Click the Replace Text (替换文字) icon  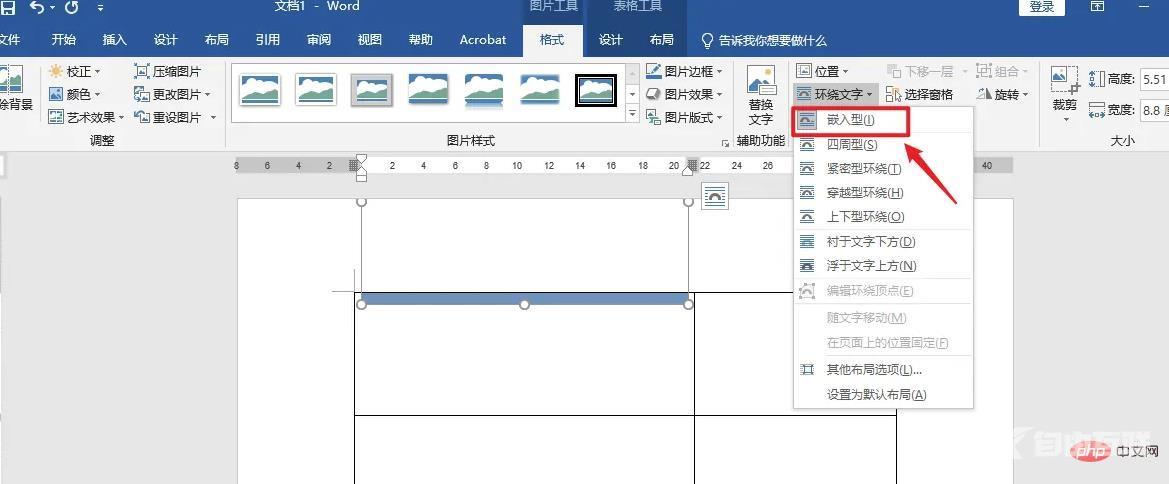coord(761,82)
